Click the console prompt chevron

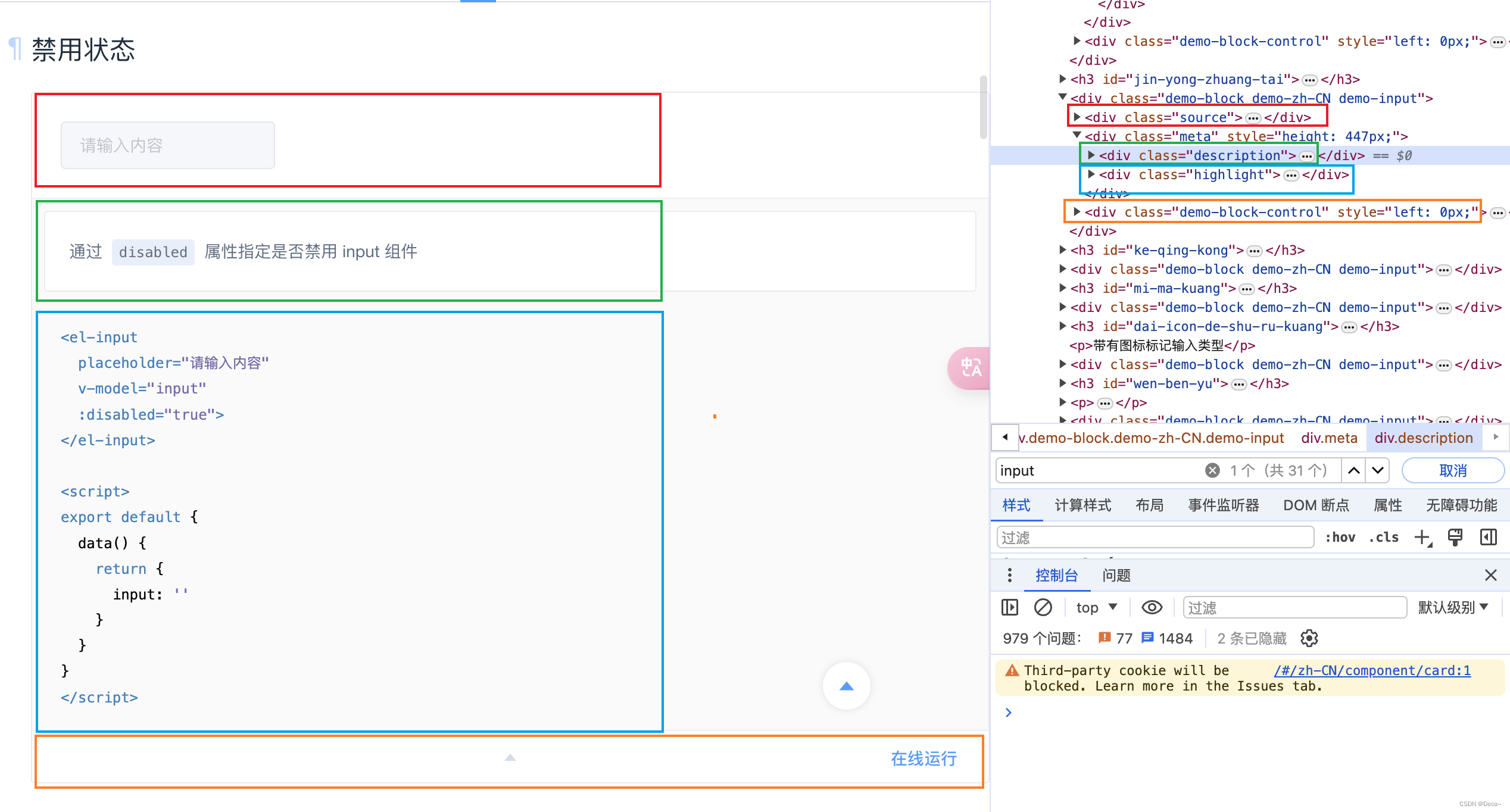(1008, 712)
